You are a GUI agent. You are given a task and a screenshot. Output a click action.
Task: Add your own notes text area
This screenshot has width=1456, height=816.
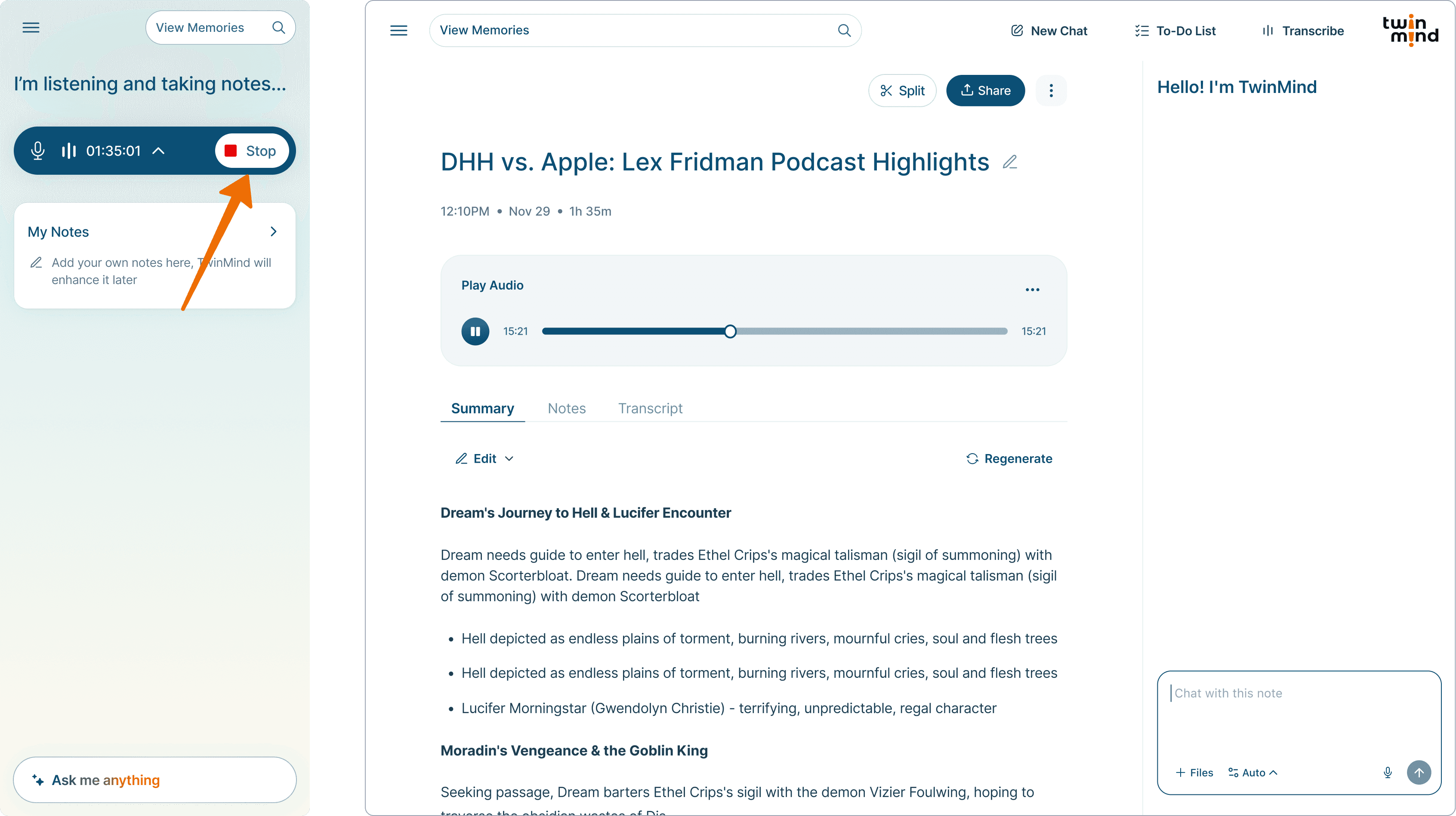(162, 271)
